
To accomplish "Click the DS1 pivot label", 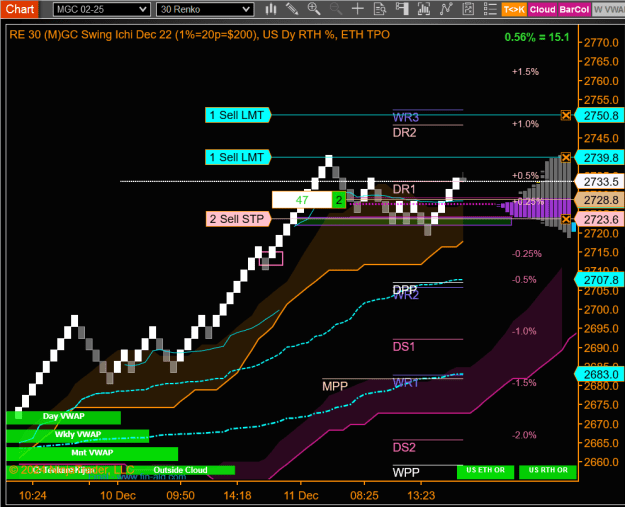I will click(x=404, y=347).
